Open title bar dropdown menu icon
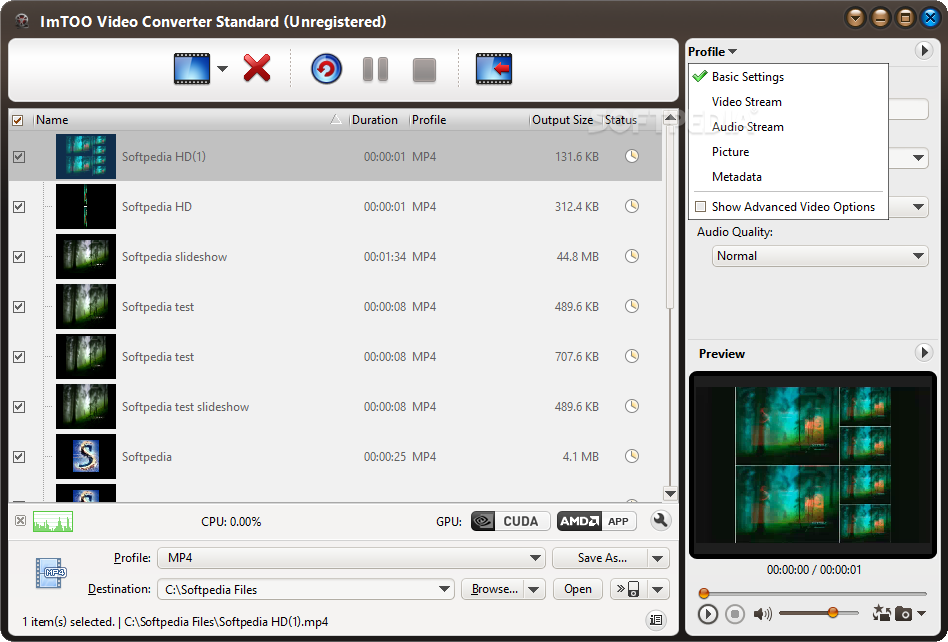Screen dimensions: 948x642 [x=855, y=18]
